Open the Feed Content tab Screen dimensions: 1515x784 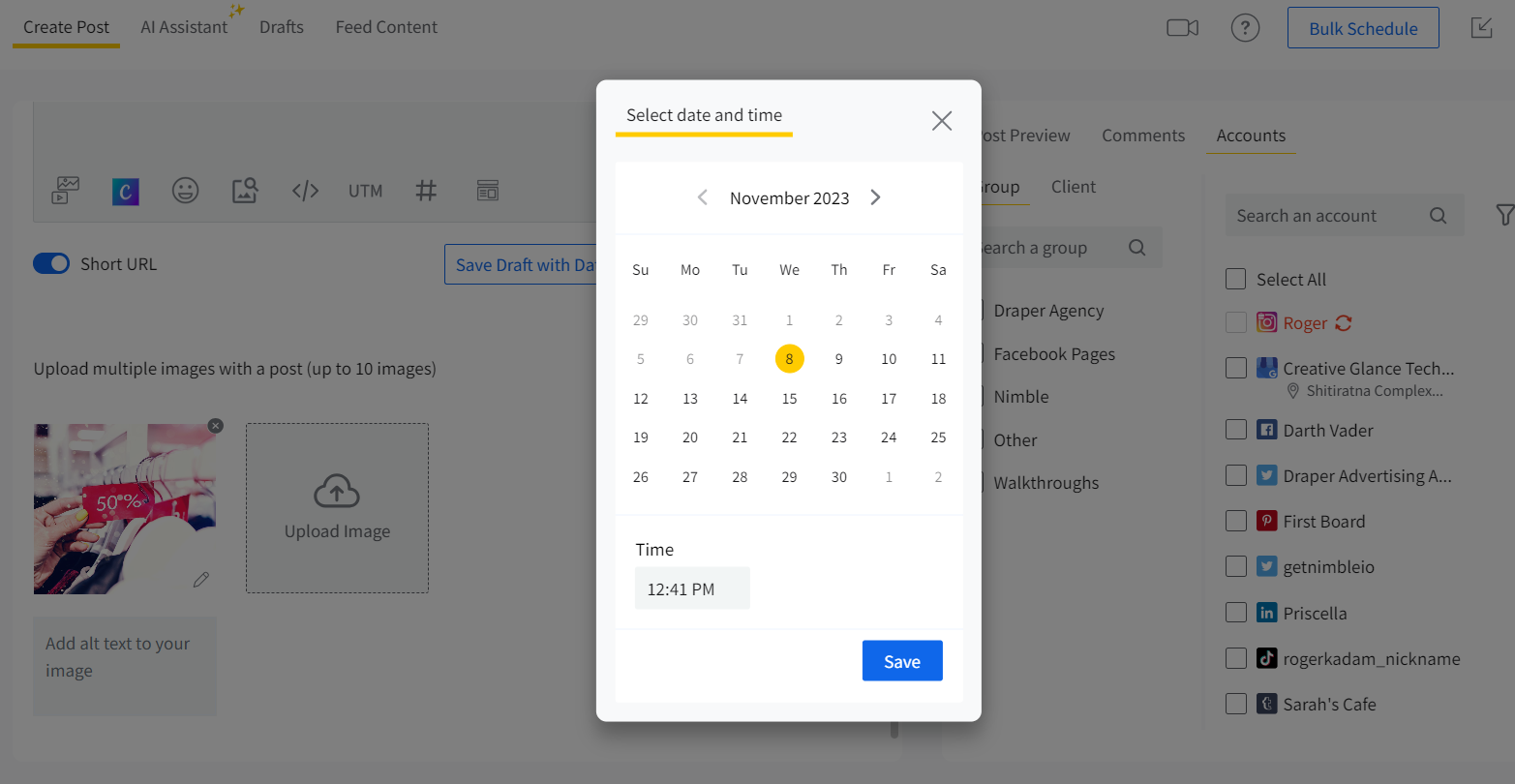[386, 27]
